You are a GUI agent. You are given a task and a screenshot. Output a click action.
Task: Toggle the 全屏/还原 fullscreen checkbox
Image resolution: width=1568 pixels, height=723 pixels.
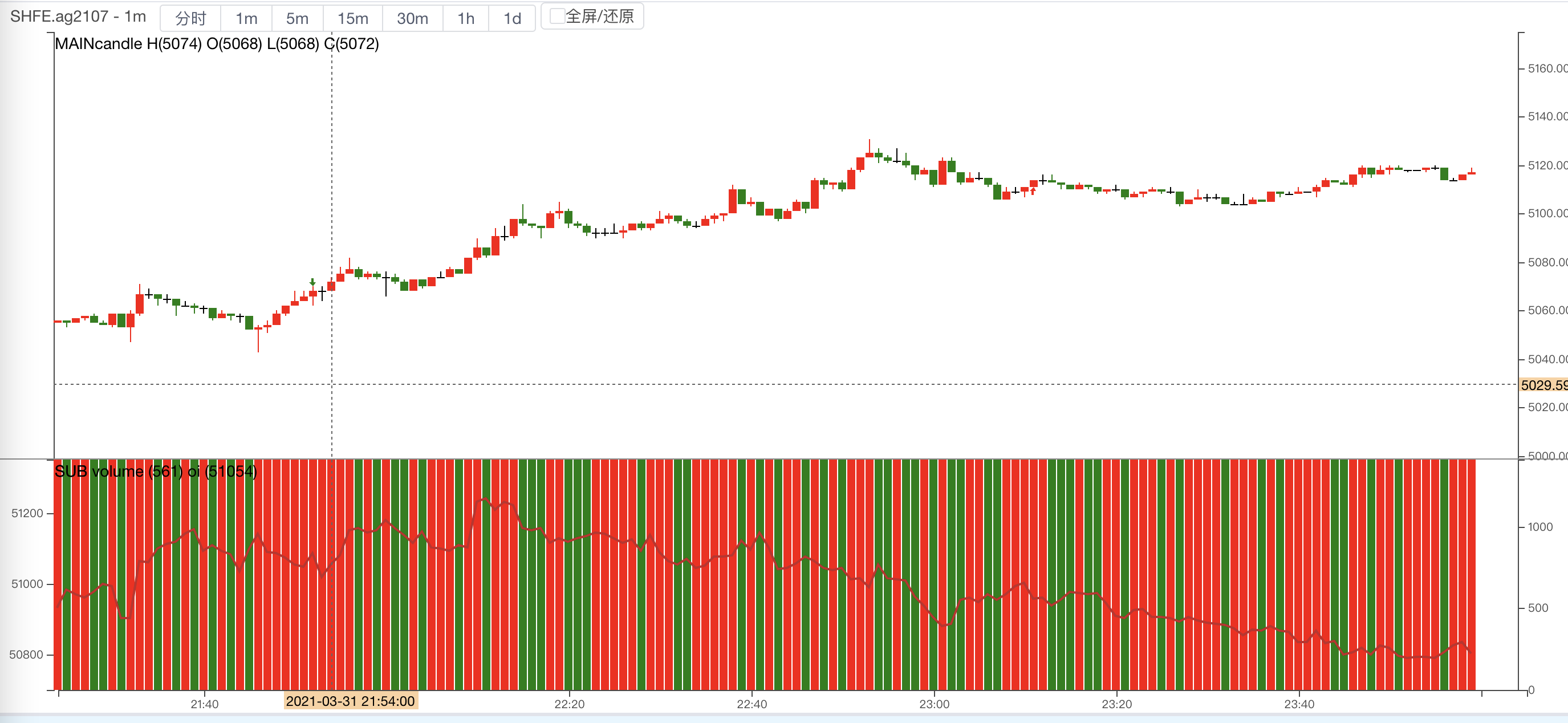pos(556,16)
